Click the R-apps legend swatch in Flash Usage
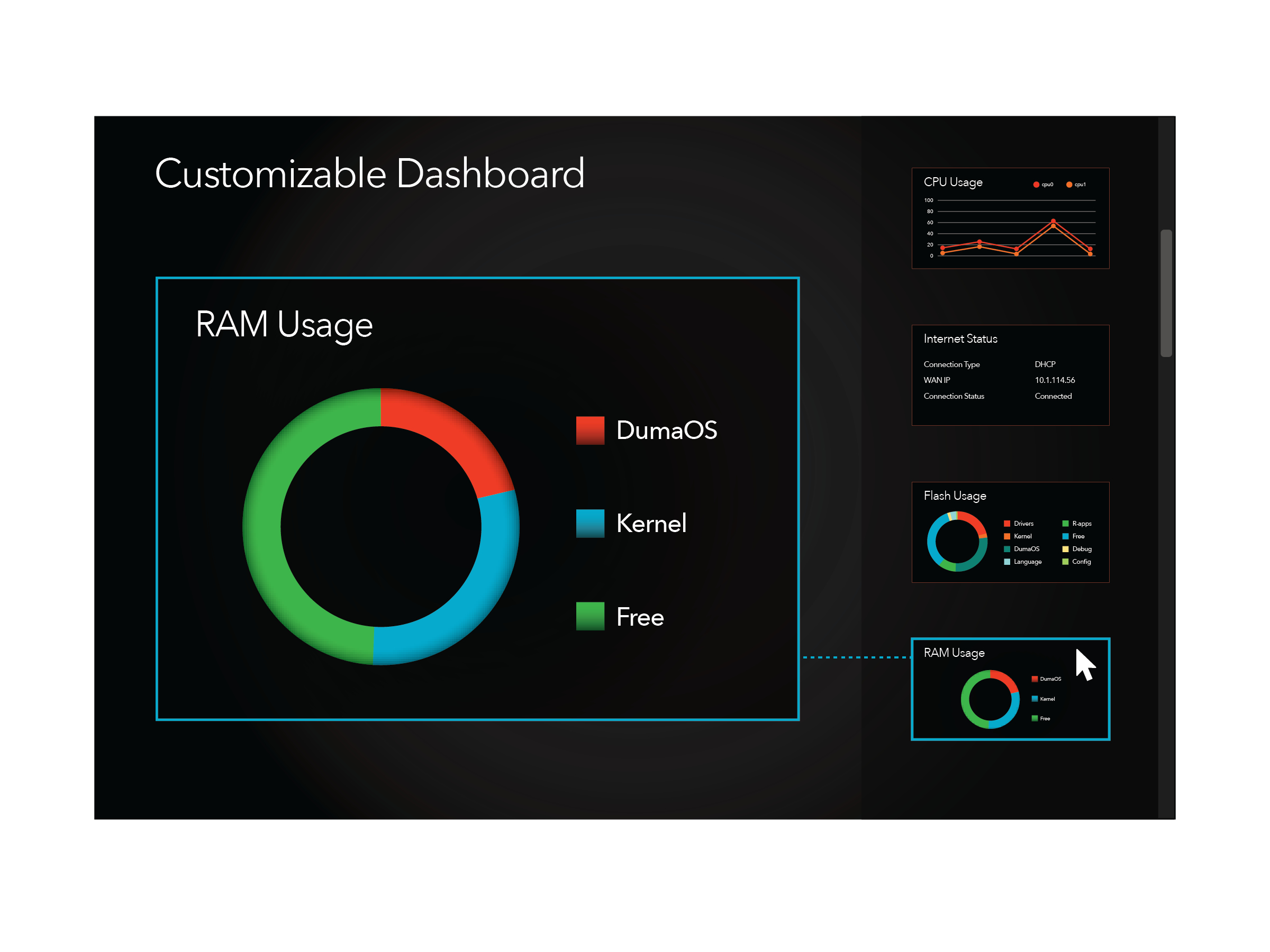 click(x=1066, y=524)
